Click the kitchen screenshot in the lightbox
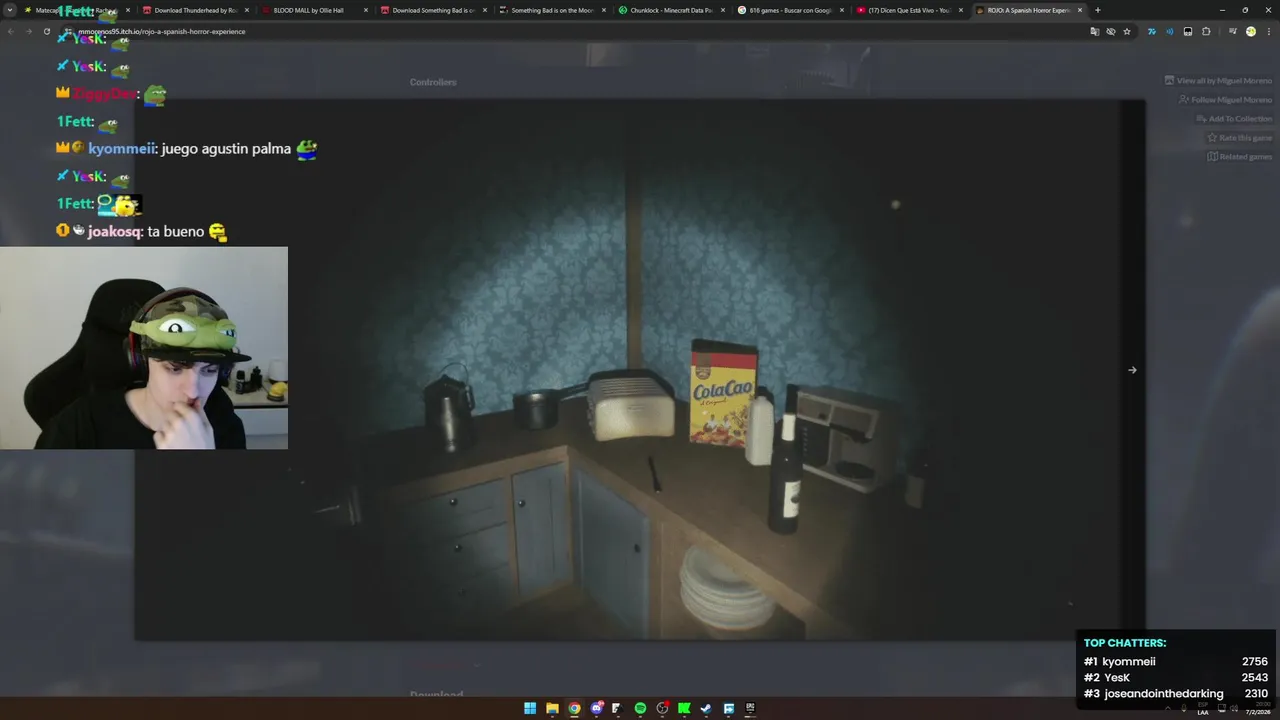 coord(640,370)
